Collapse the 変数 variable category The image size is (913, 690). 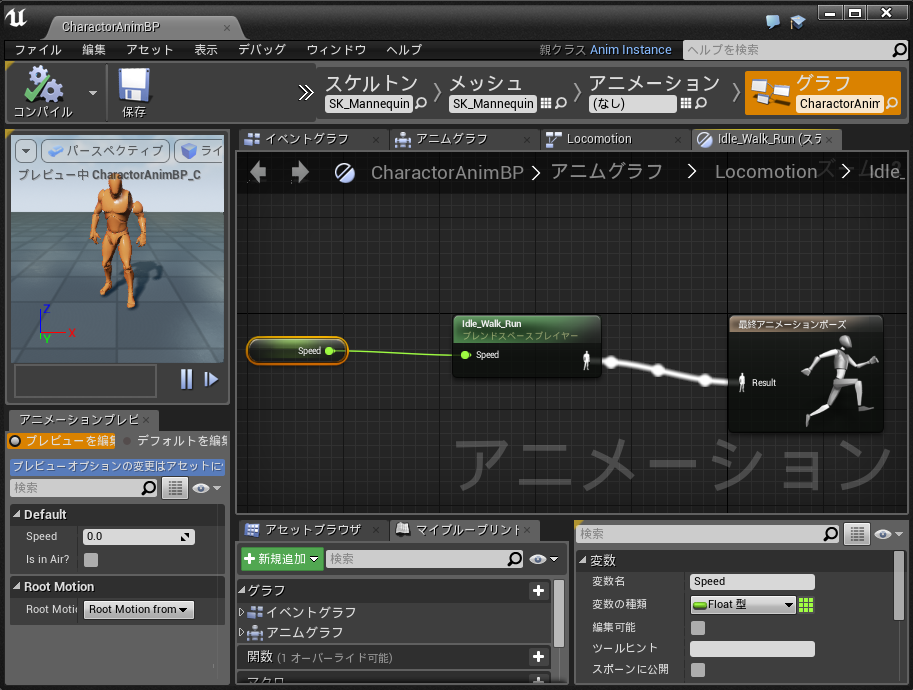pos(583,560)
